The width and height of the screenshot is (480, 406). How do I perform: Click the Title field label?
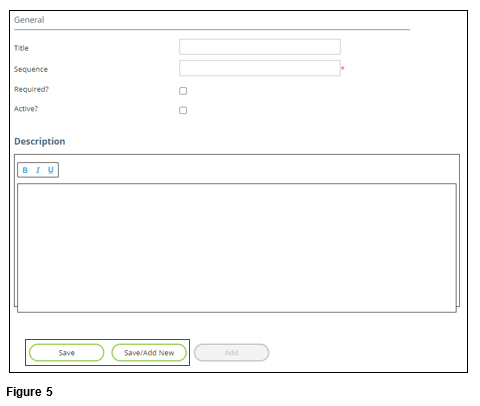coord(21,48)
